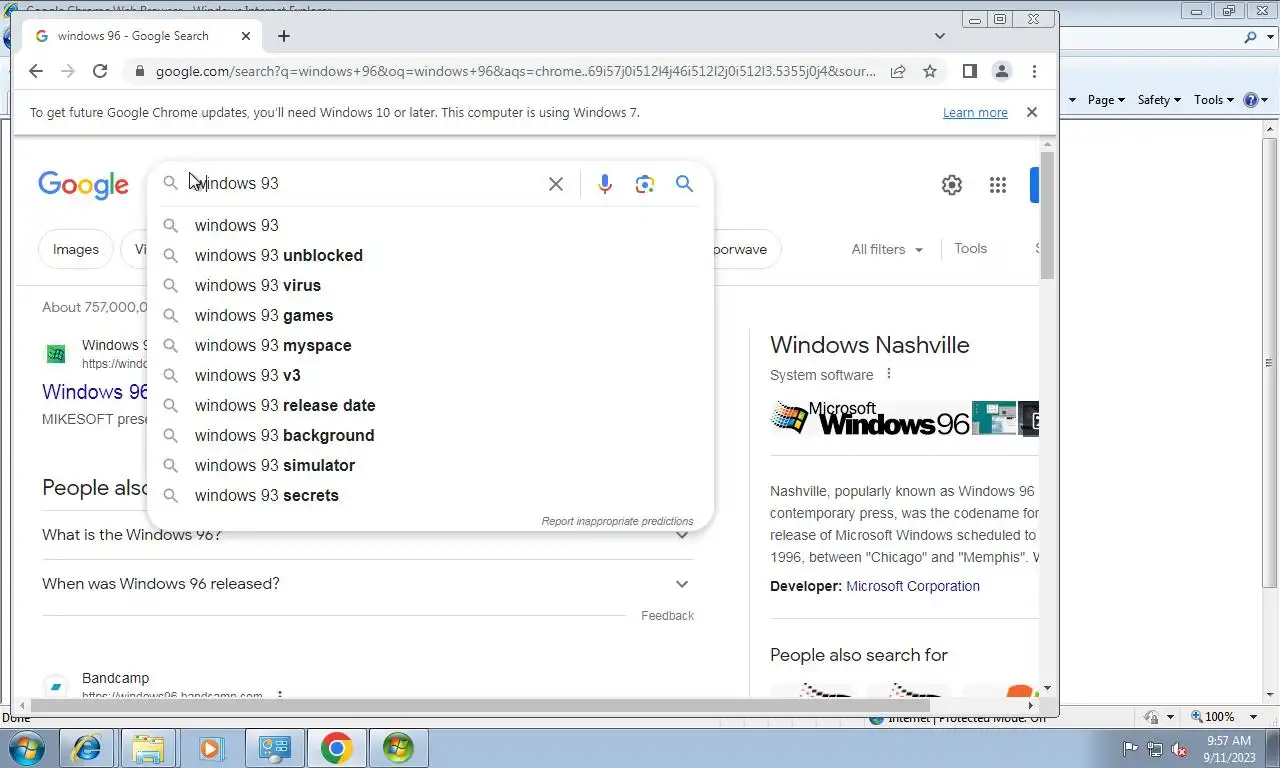The height and width of the screenshot is (768, 1280).
Task: Open the Bandcamp search result
Action: click(115, 678)
